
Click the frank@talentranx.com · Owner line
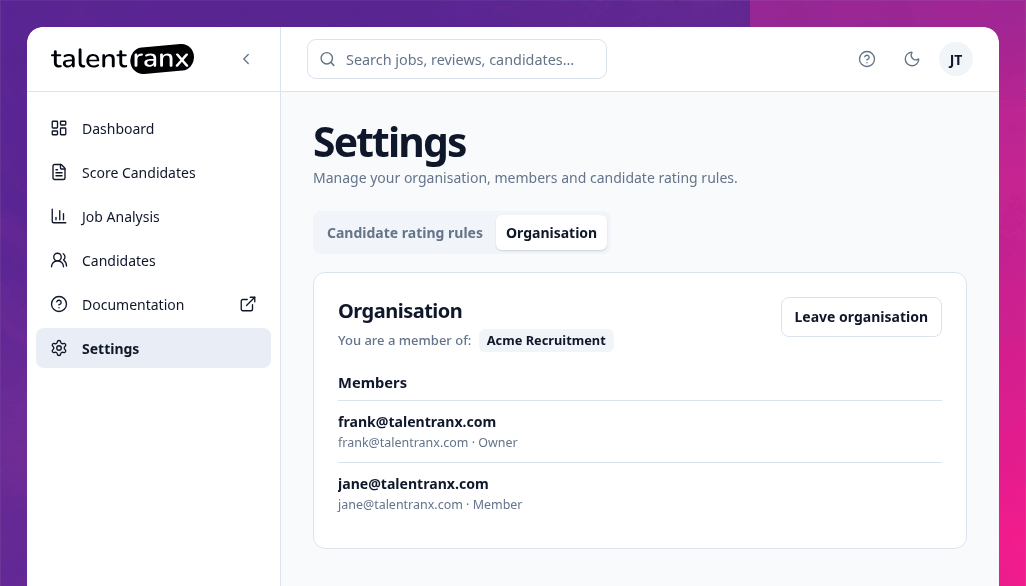pos(427,443)
